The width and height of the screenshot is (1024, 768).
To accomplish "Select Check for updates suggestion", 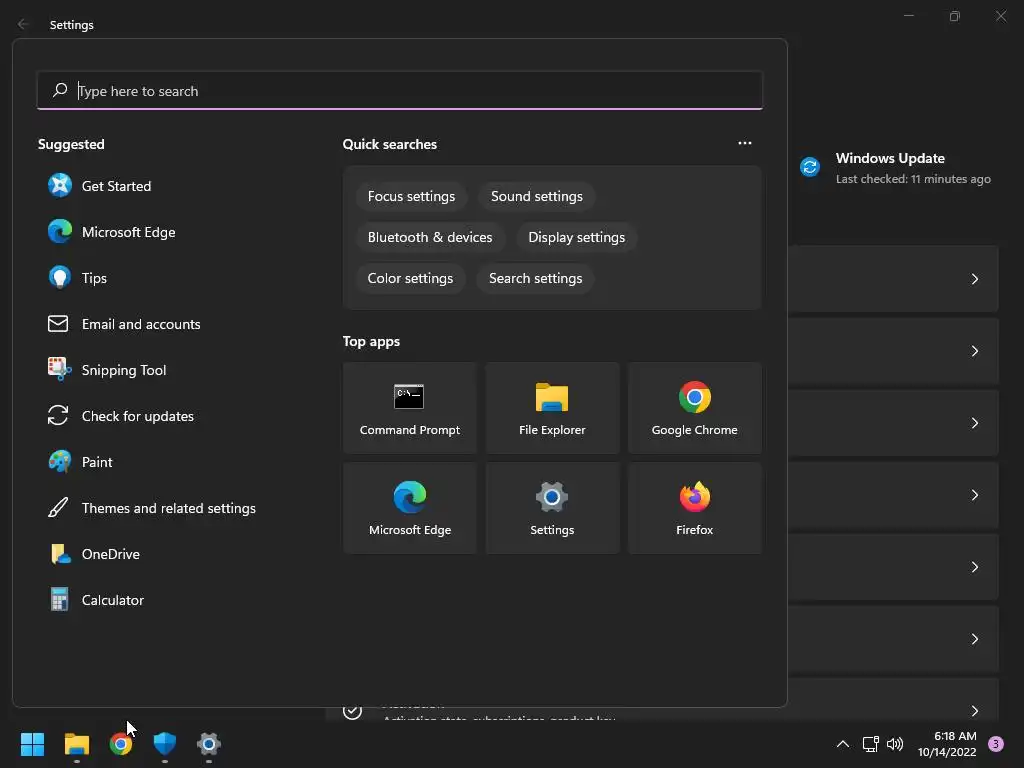I will (x=138, y=416).
